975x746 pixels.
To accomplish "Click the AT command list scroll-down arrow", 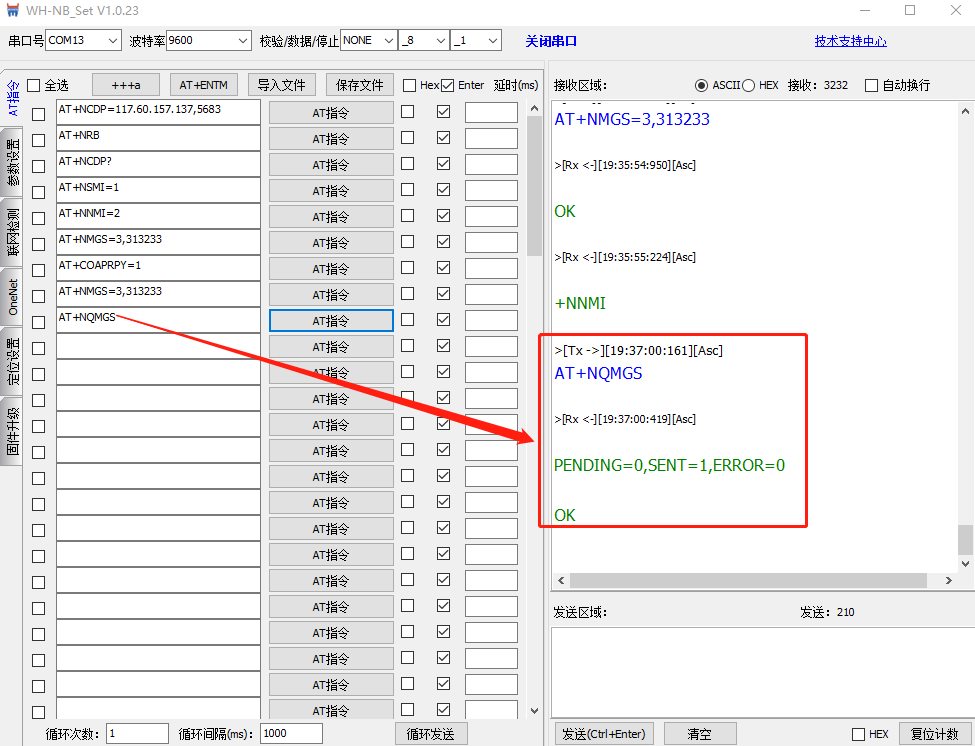I will point(534,711).
